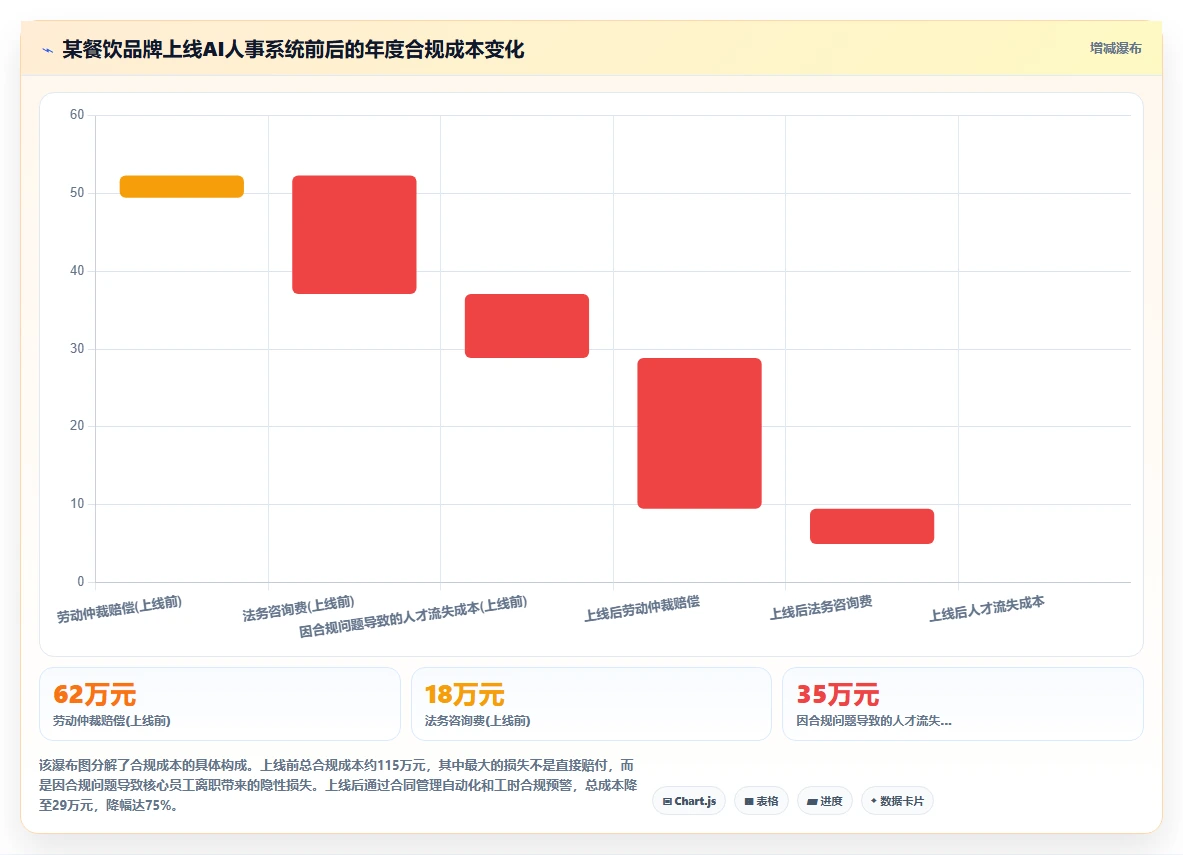Click x-axis label 法务咨询费(上线前)
1183x855 pixels.
click(298, 608)
